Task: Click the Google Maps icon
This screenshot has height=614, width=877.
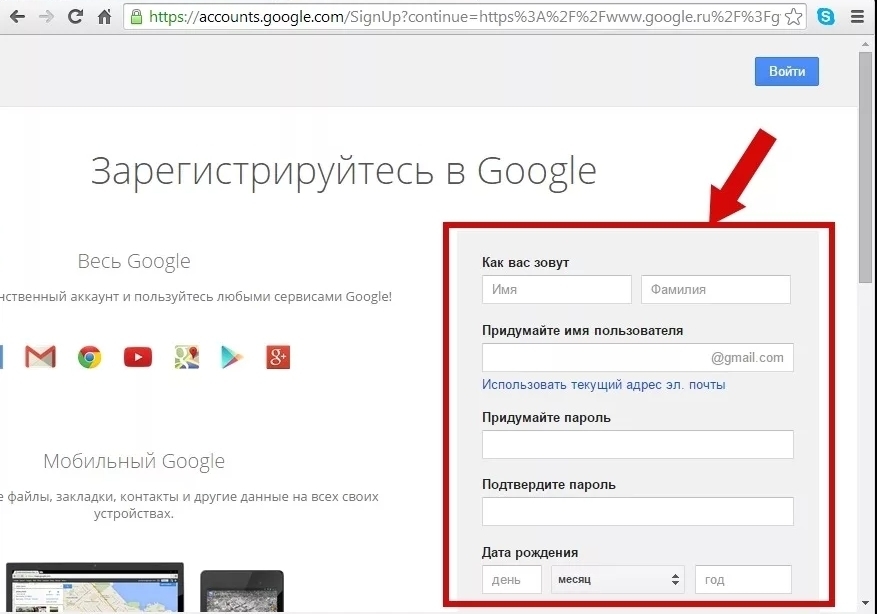Action: coord(185,356)
